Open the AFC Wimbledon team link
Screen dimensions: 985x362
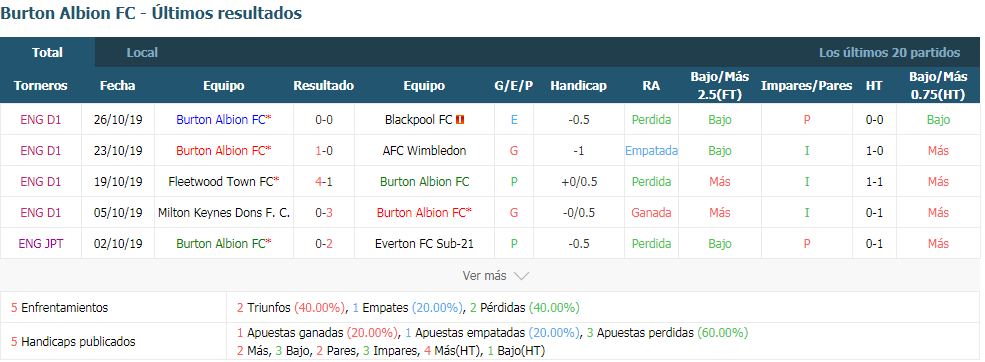[425, 151]
